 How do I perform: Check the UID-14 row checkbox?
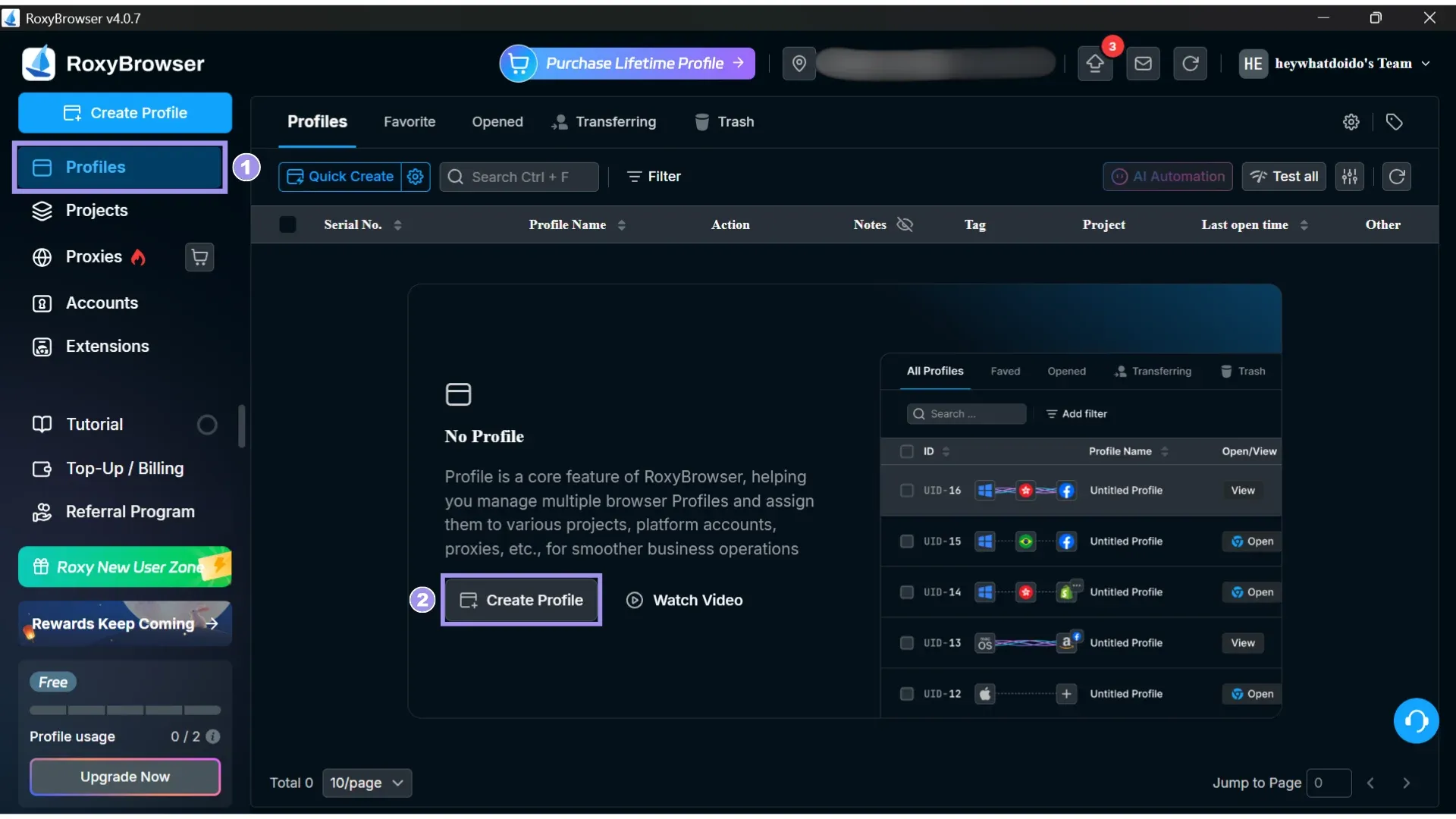click(906, 592)
